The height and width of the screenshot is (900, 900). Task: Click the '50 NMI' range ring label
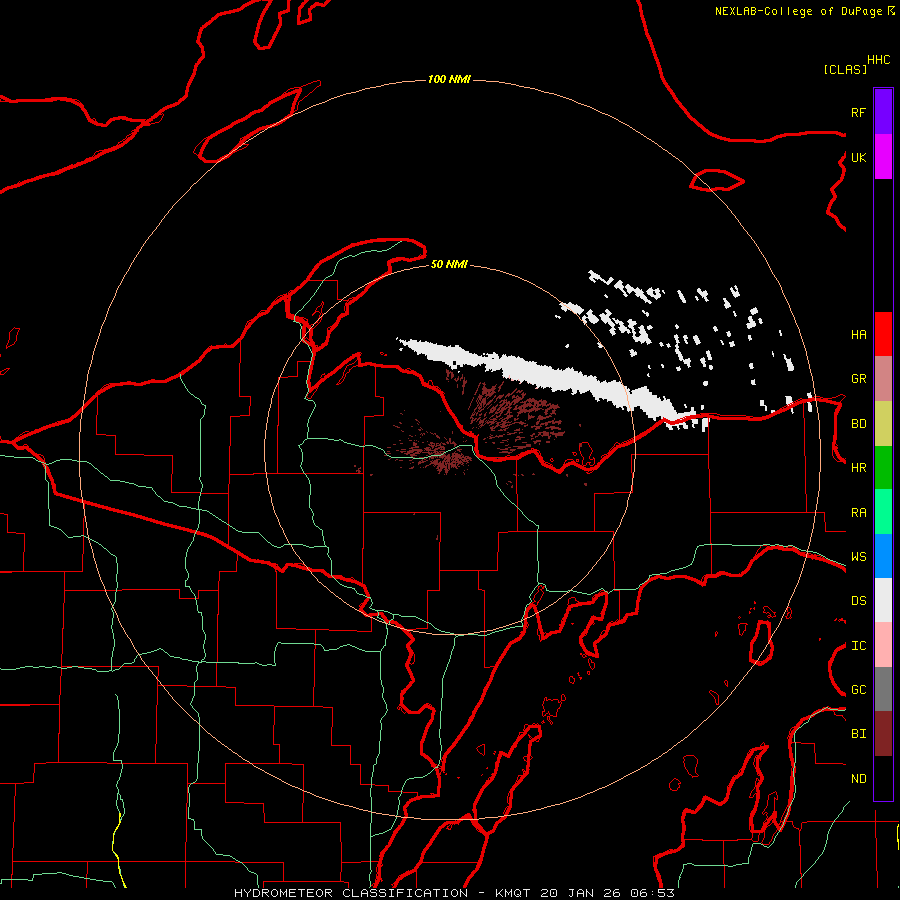449,264
